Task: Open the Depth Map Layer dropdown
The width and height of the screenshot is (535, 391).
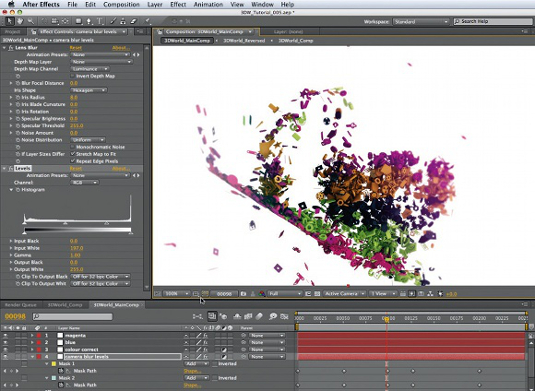Action: (101, 62)
